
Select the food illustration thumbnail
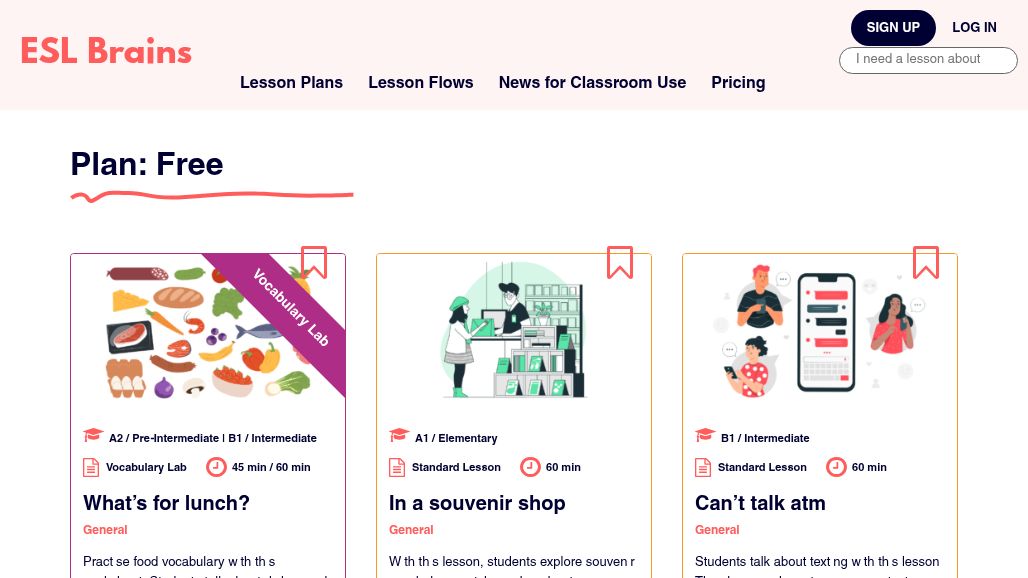(x=208, y=331)
